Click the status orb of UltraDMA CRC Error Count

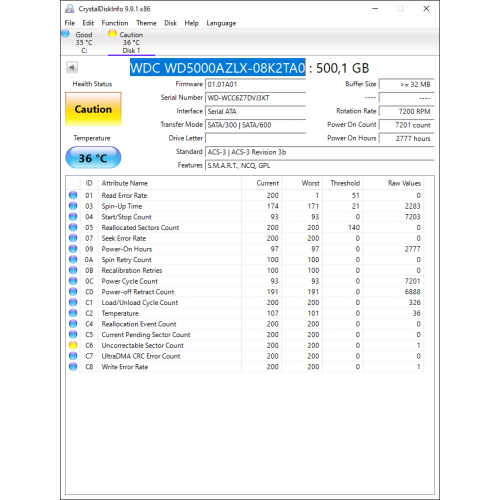73,356
